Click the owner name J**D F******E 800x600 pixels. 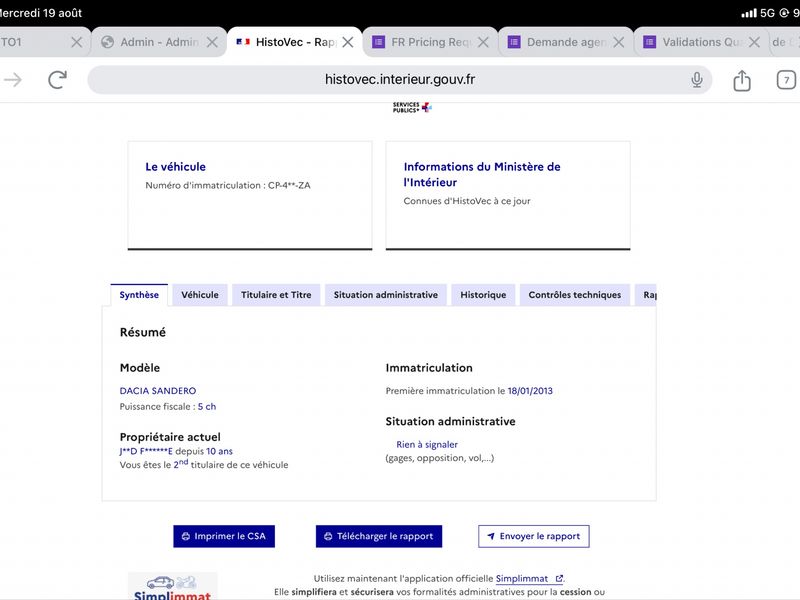pyautogui.click(x=146, y=451)
